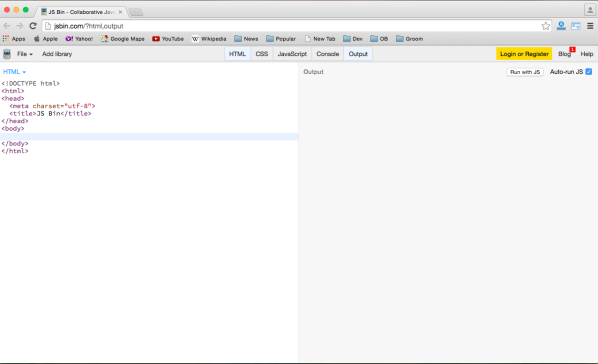Click the opening <head> tag line
Image resolution: width=598 pixels, height=364 pixels.
tap(13, 98)
